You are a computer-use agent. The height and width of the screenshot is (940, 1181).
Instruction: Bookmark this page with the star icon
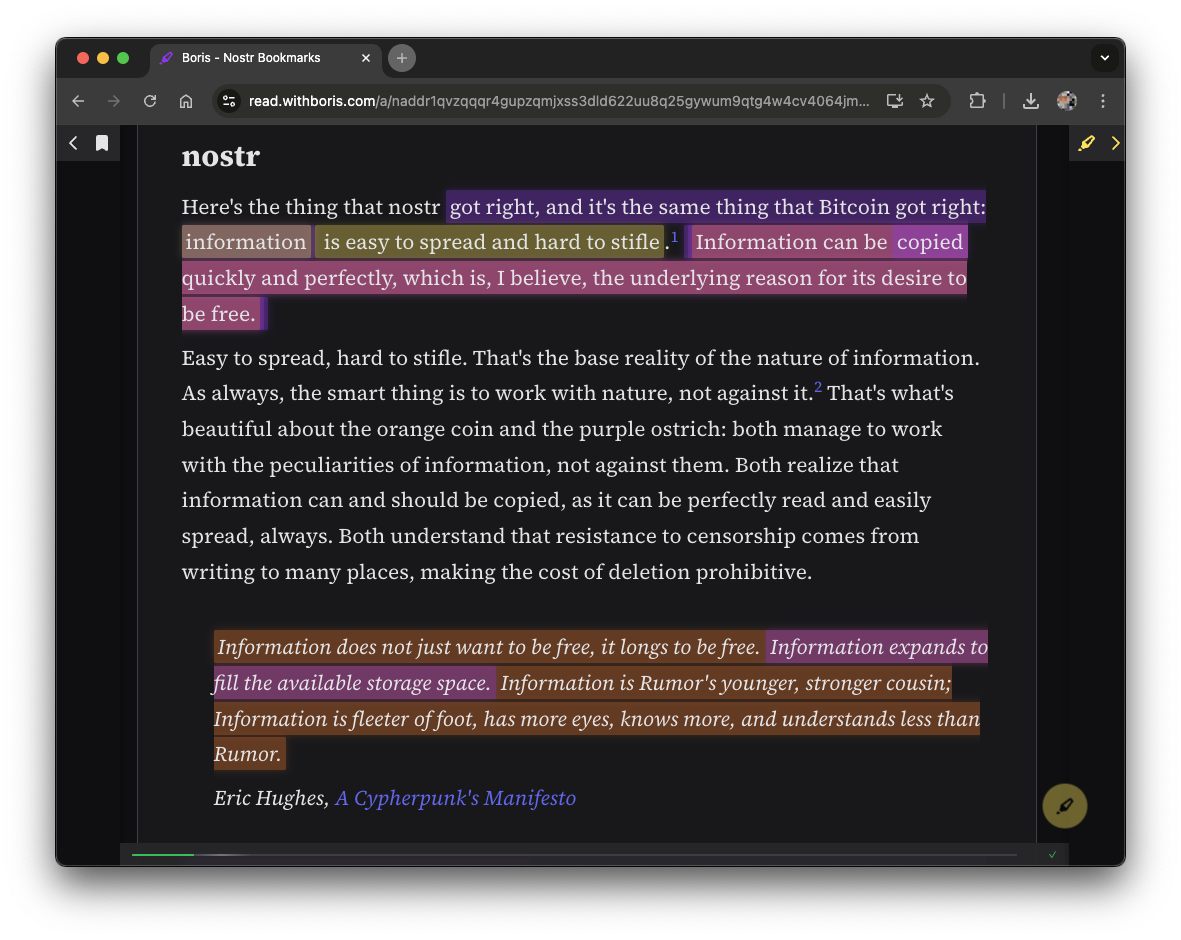[x=927, y=101]
